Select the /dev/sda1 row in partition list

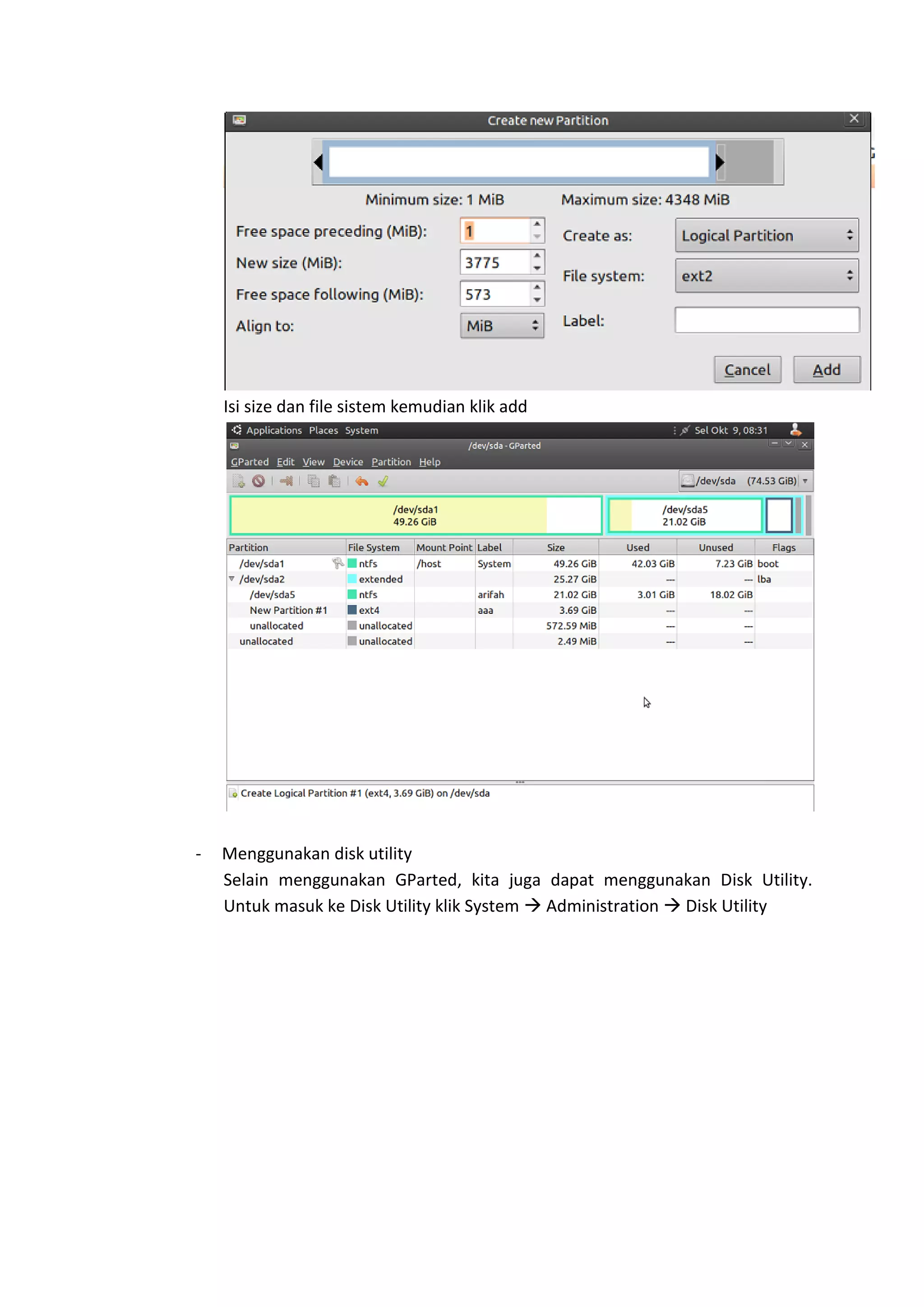point(519,564)
